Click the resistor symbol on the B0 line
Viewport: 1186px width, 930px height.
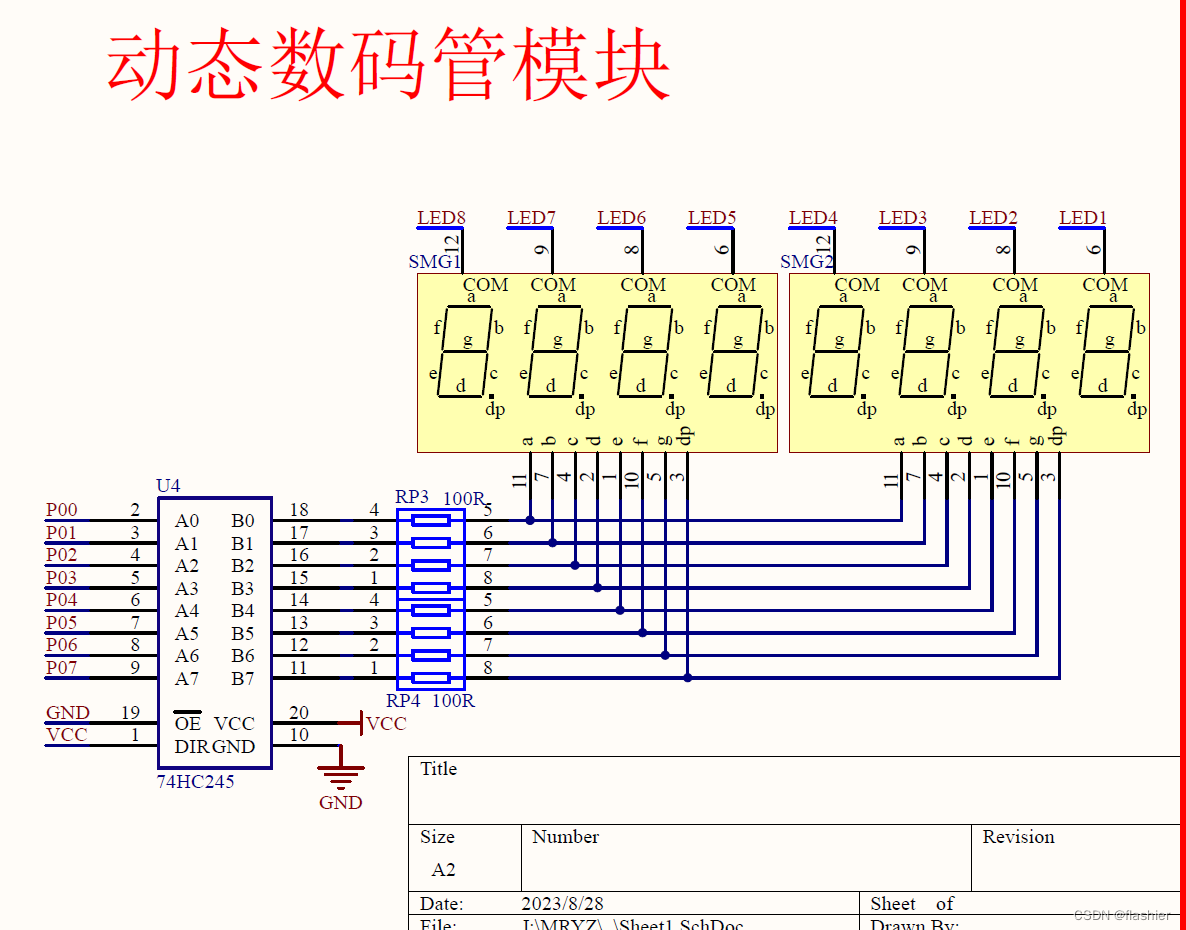click(431, 520)
